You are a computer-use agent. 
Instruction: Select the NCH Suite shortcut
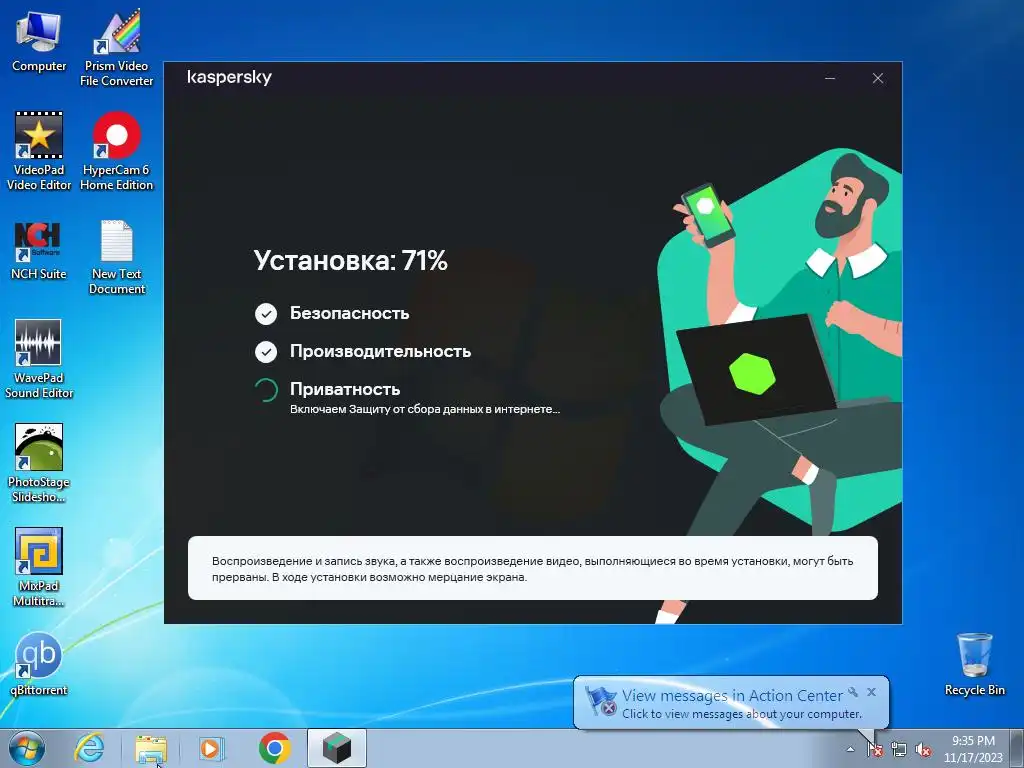[39, 251]
